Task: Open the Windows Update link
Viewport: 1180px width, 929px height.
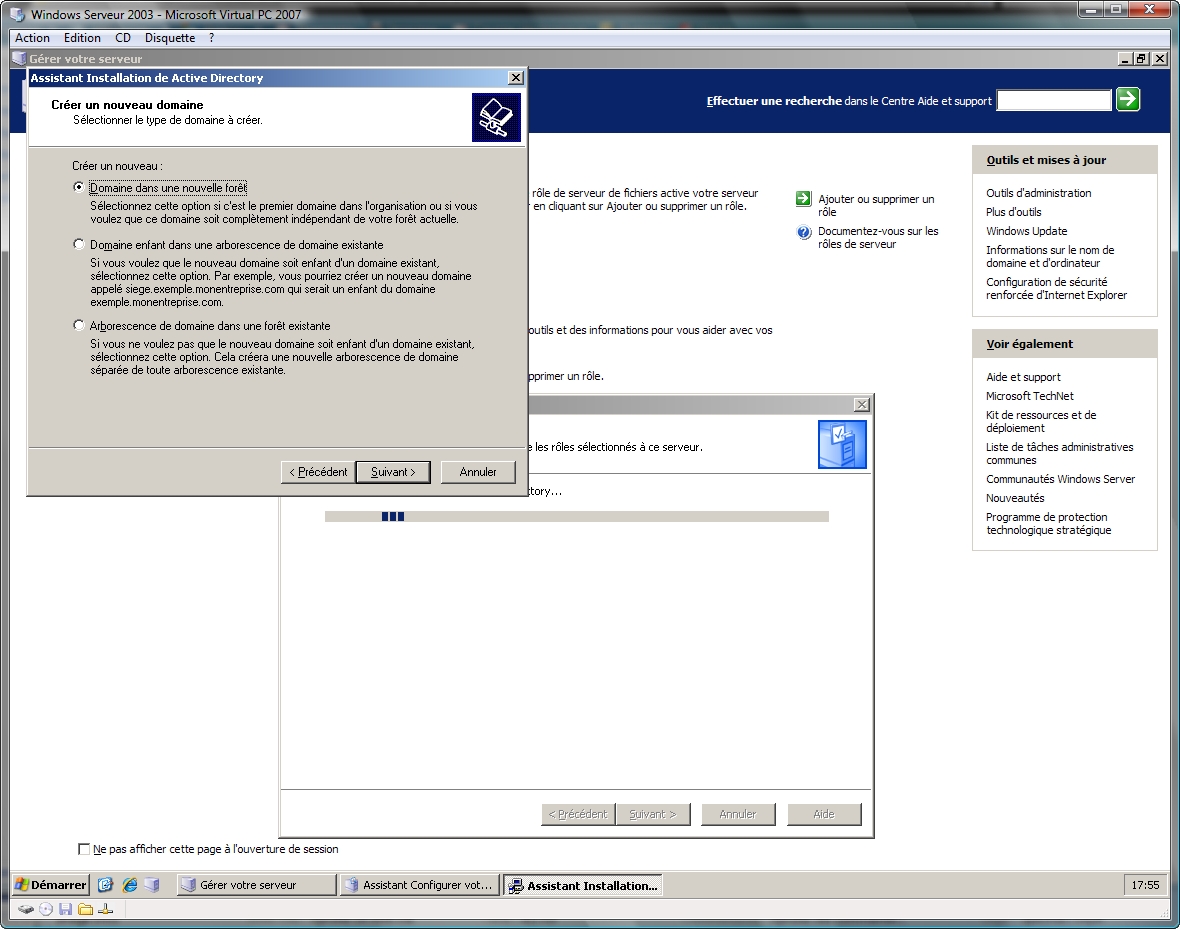Action: coord(1026,231)
